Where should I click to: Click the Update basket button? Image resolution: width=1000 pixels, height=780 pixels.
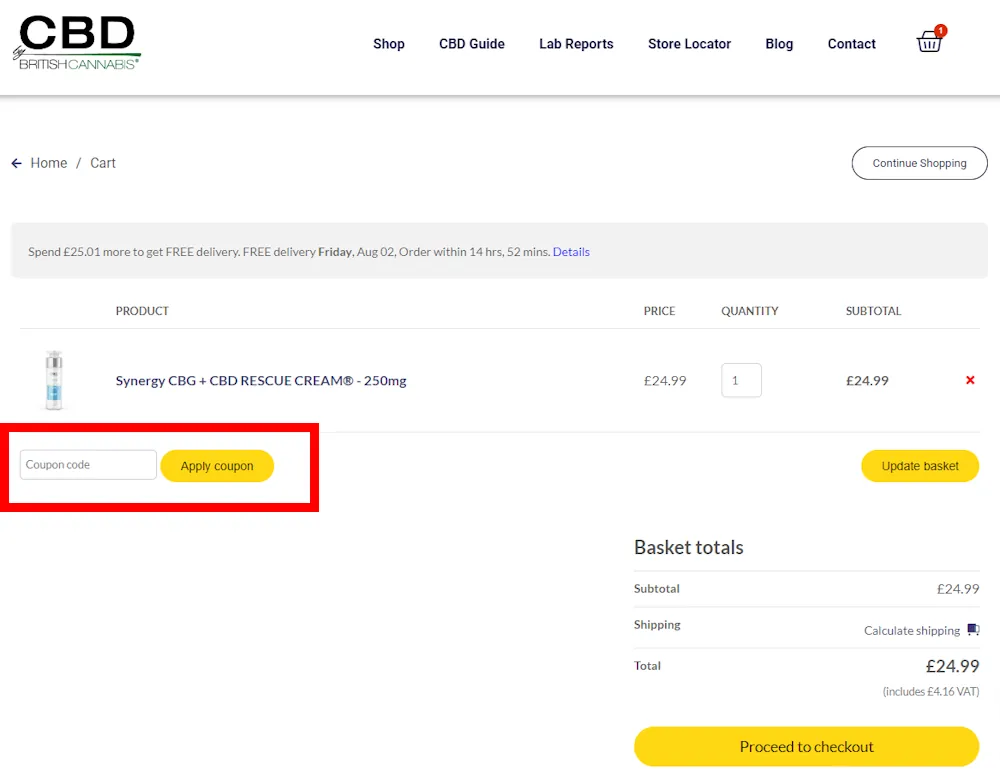point(920,466)
